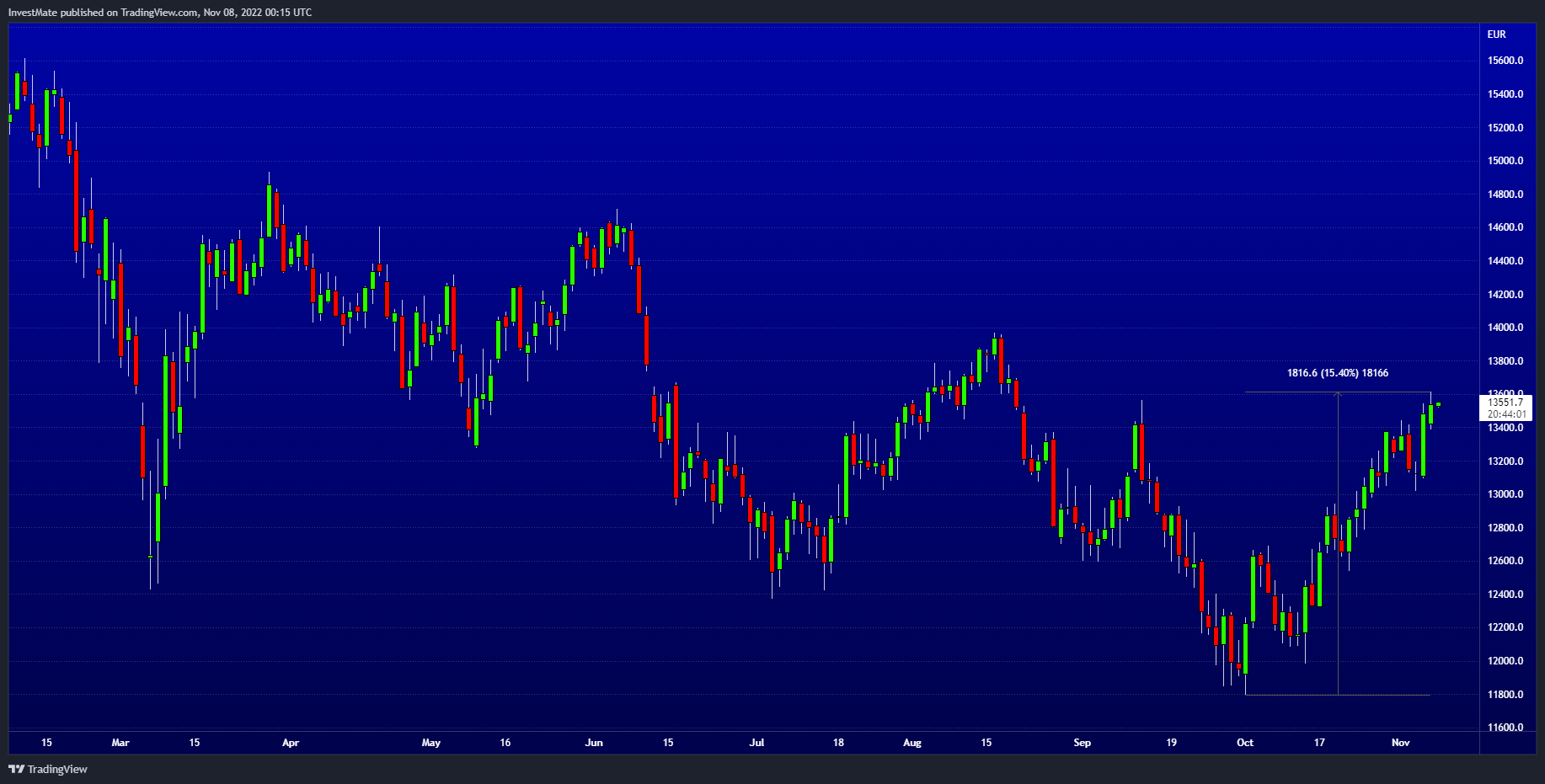Click the 13000.0 price axis label
Screen dimensions: 1545x784
click(x=1505, y=494)
